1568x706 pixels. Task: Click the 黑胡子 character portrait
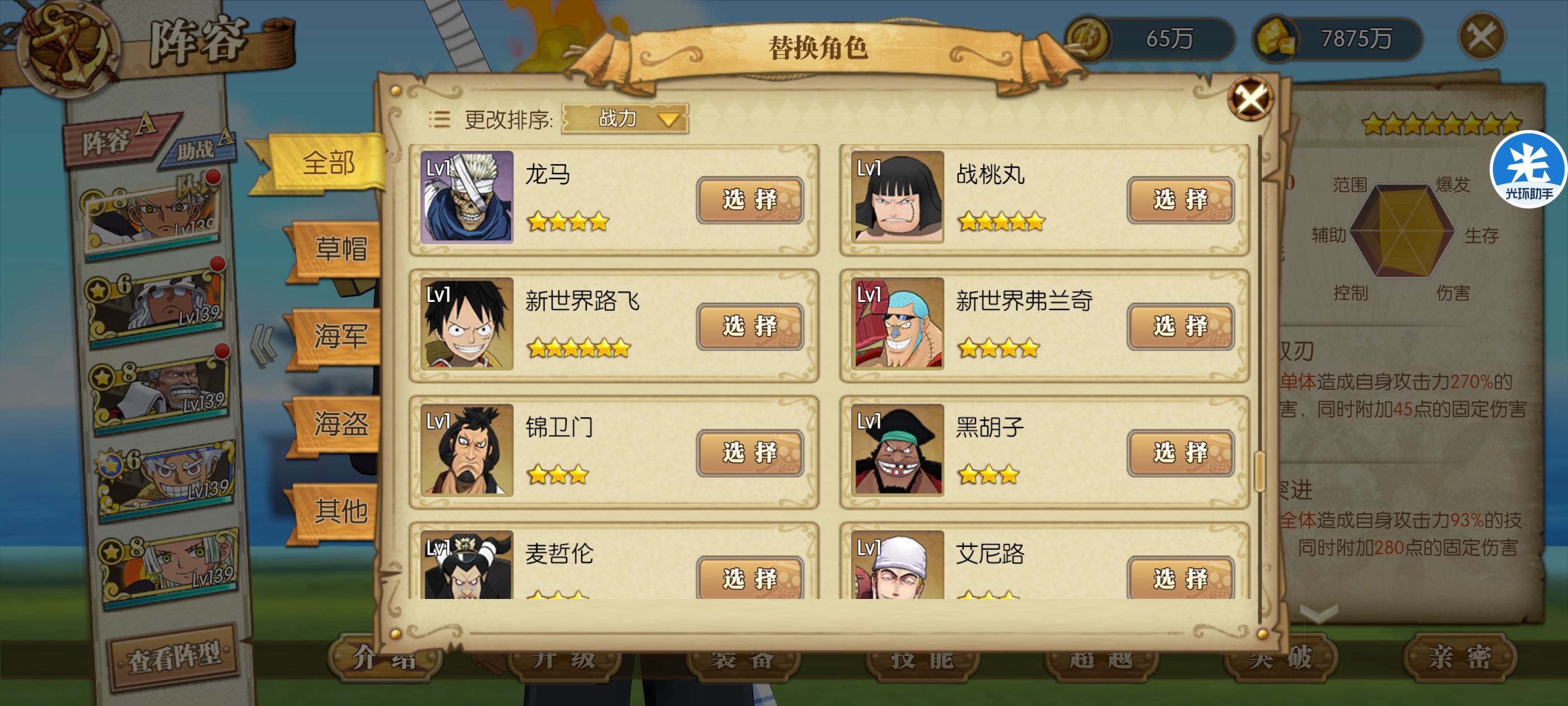[x=898, y=450]
